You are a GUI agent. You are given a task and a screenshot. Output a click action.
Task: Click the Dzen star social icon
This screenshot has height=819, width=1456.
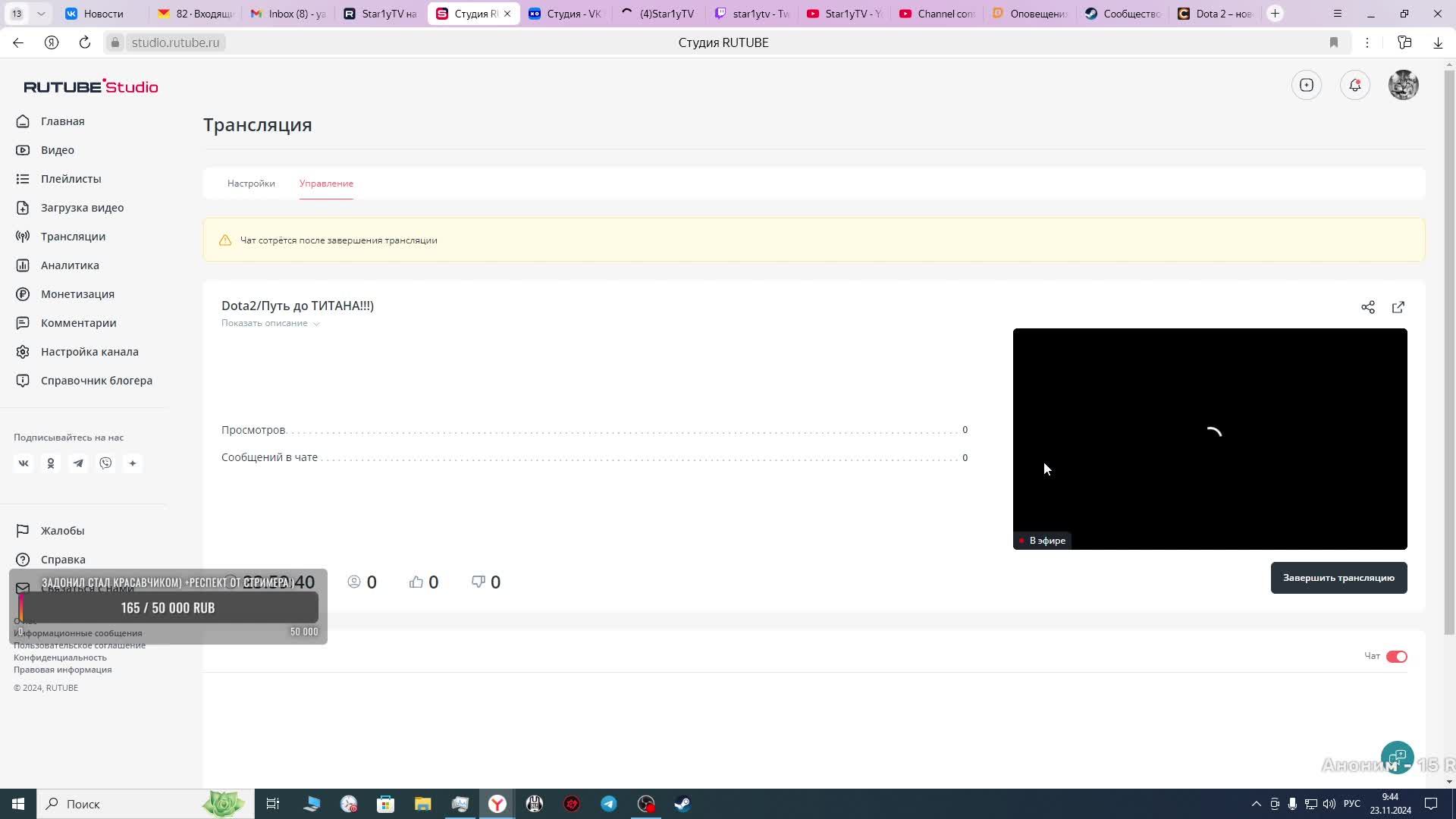click(x=133, y=463)
